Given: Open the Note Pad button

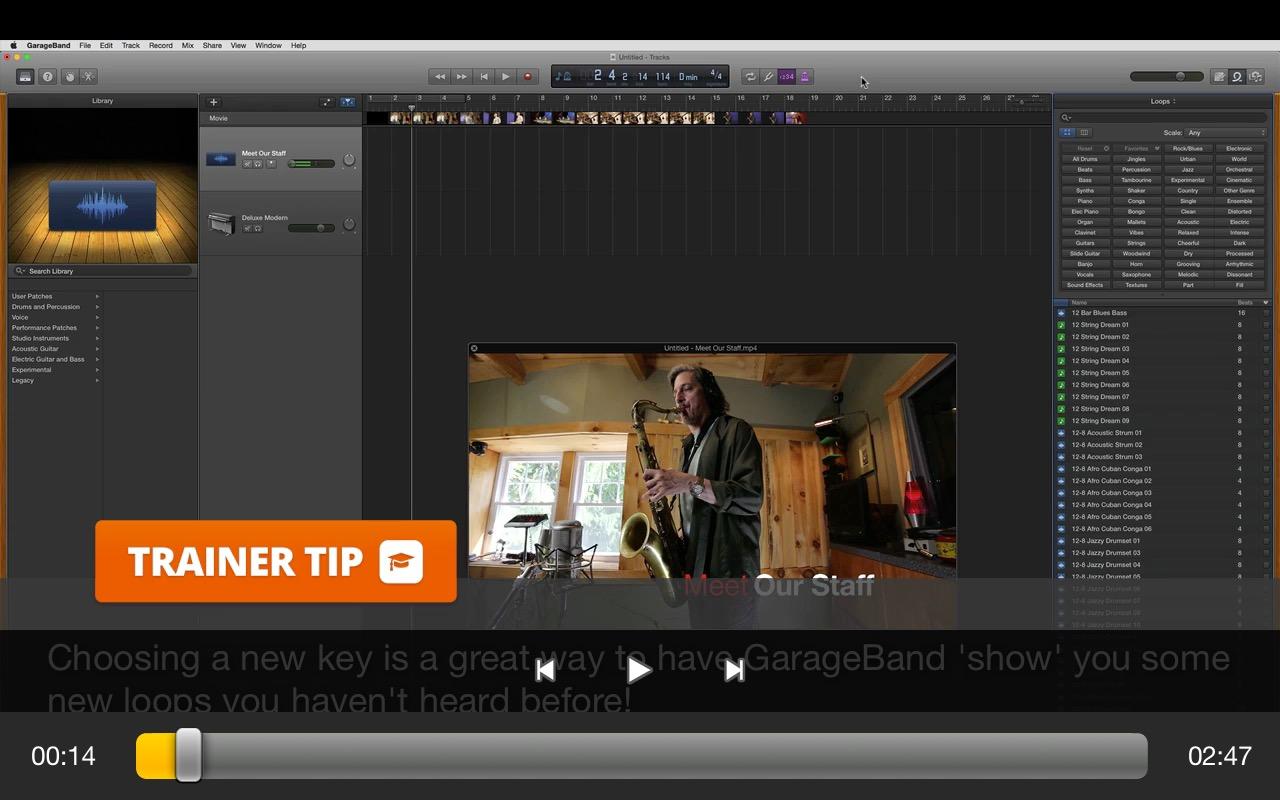Looking at the screenshot, I should [1219, 76].
